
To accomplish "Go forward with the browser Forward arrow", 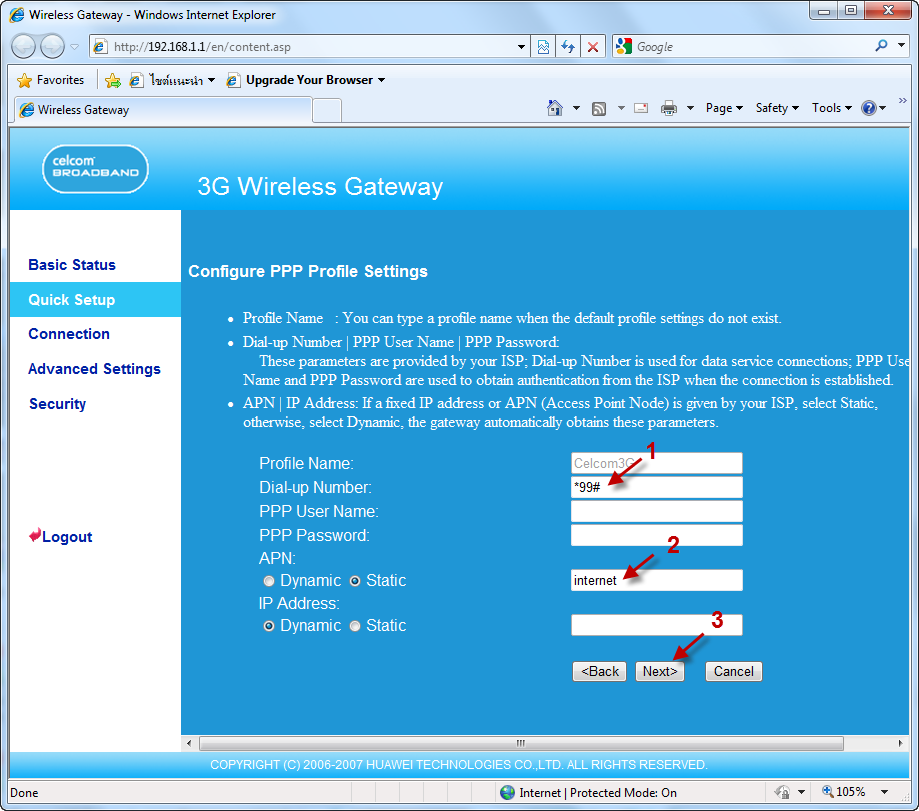I will click(52, 46).
